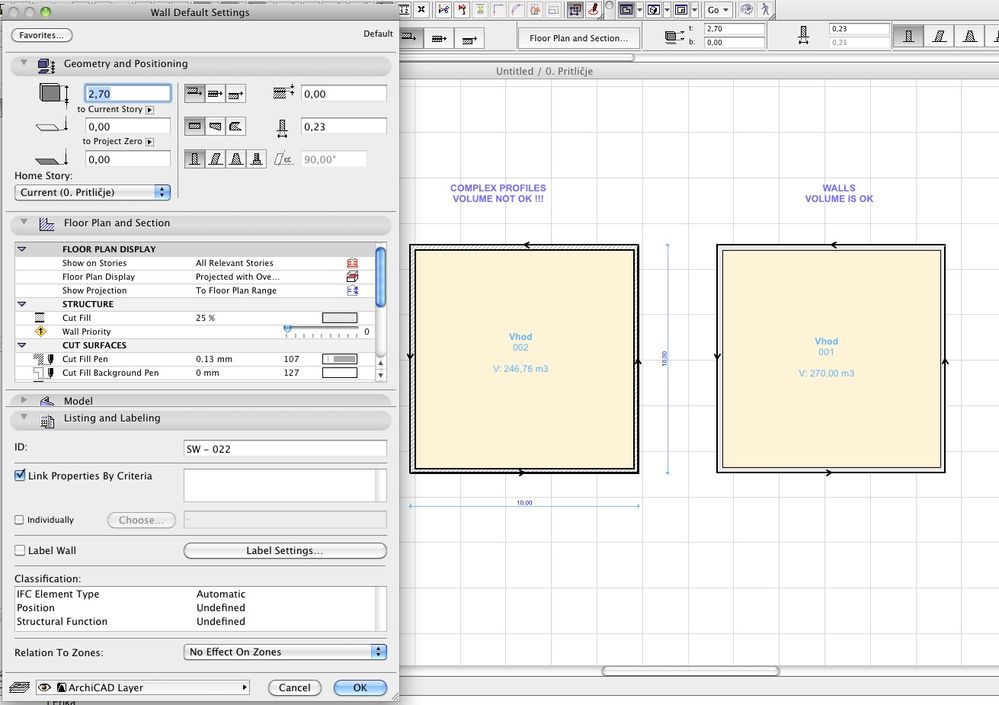Click the walking figure icon in top toolbar

tap(766, 9)
